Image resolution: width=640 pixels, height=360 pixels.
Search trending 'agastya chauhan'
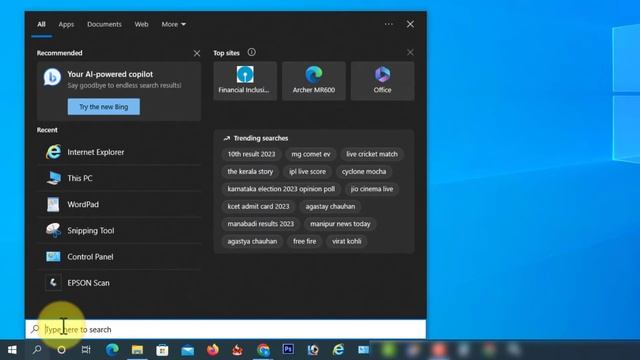tap(252, 241)
